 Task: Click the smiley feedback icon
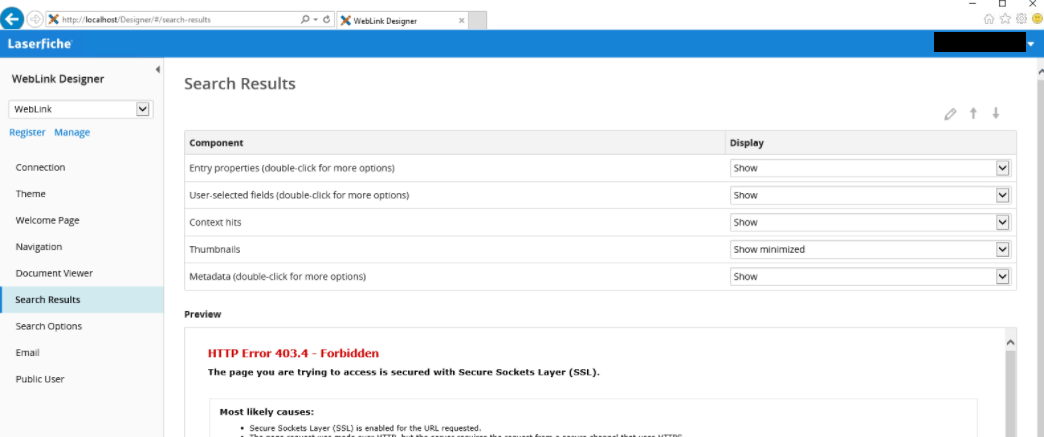1037,19
